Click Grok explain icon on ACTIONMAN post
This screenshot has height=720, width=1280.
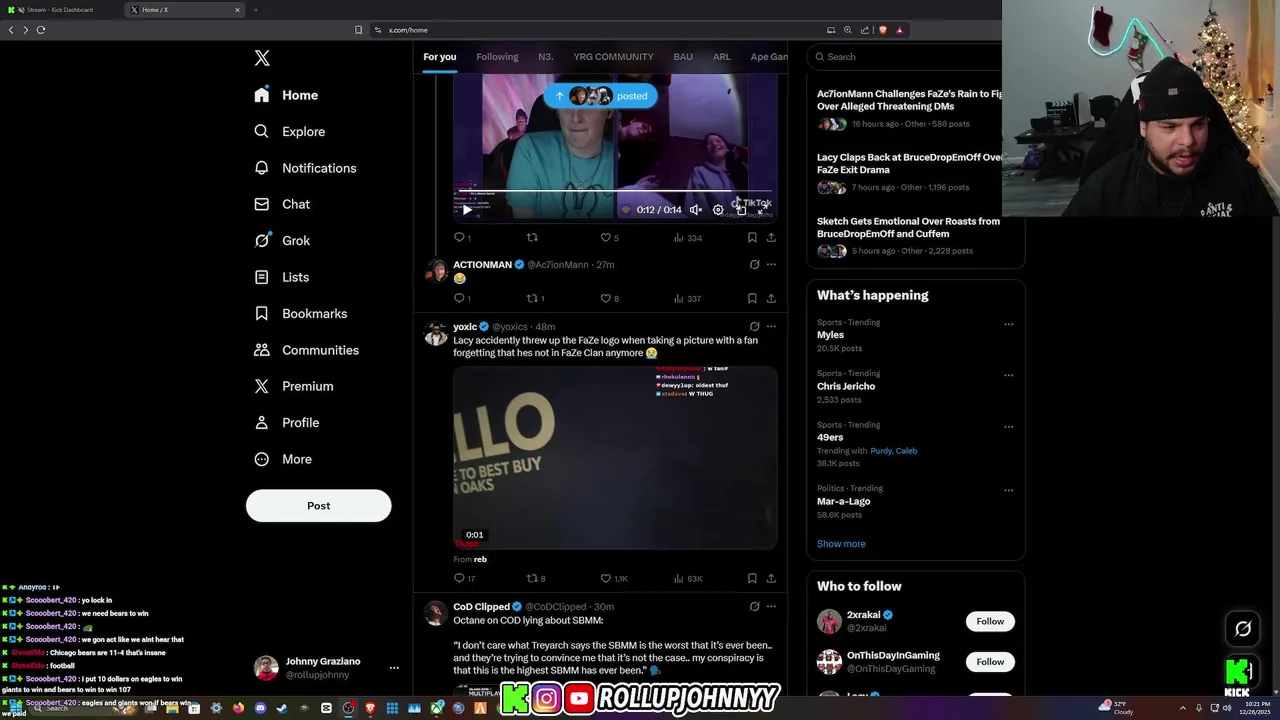point(754,265)
